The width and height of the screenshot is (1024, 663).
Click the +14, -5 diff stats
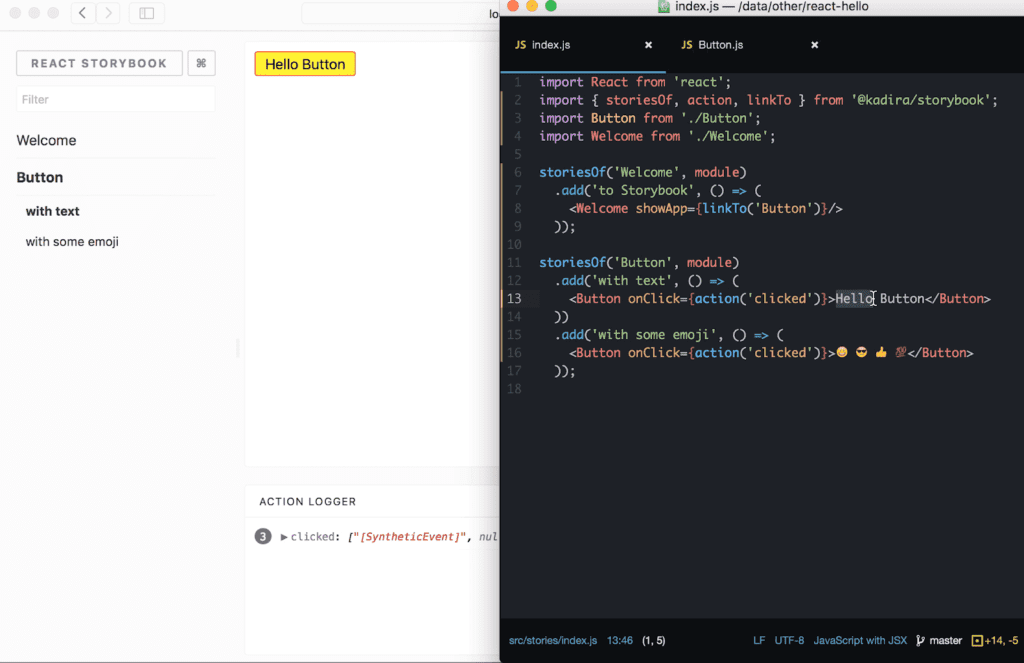click(1002, 641)
